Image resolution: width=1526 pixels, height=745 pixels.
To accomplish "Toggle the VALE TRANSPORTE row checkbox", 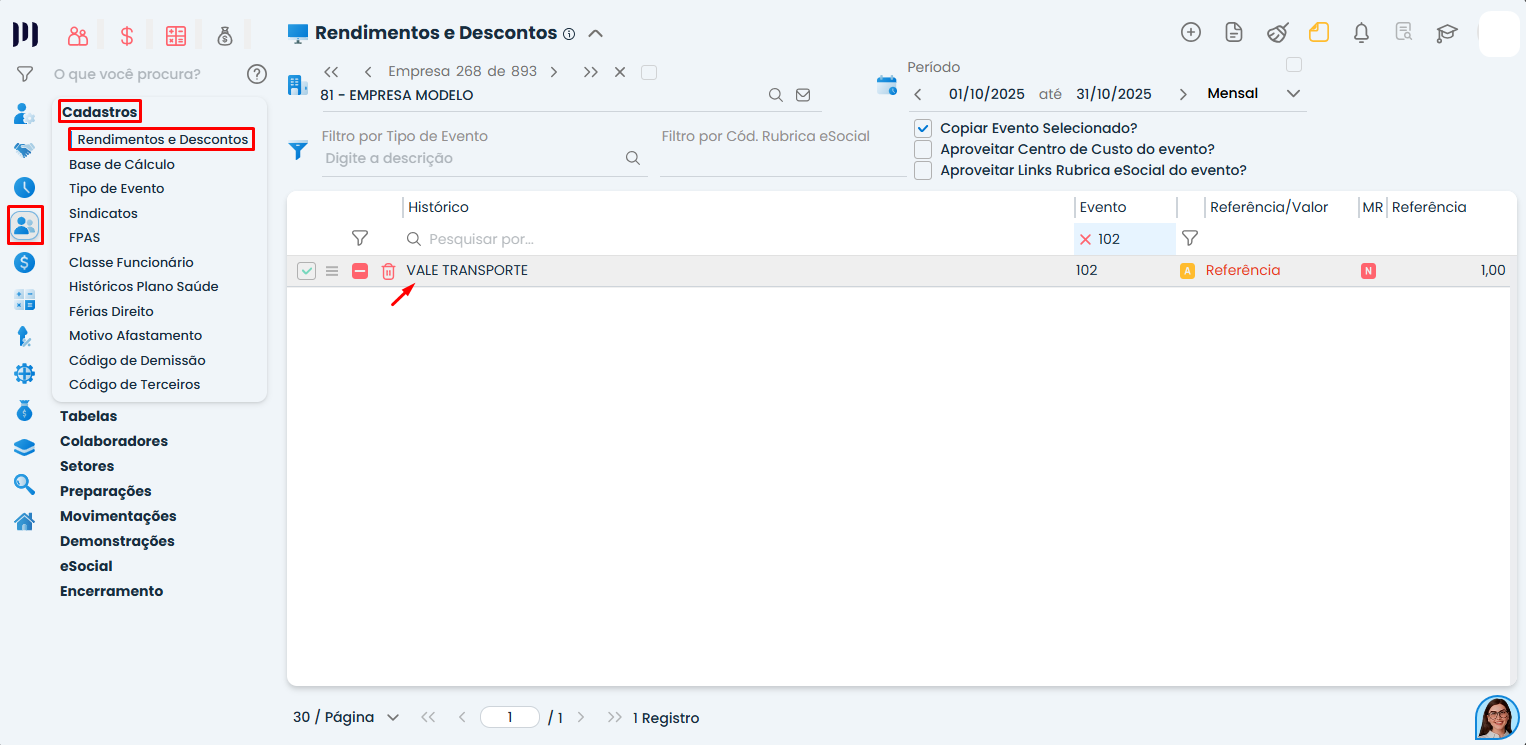I will [307, 271].
